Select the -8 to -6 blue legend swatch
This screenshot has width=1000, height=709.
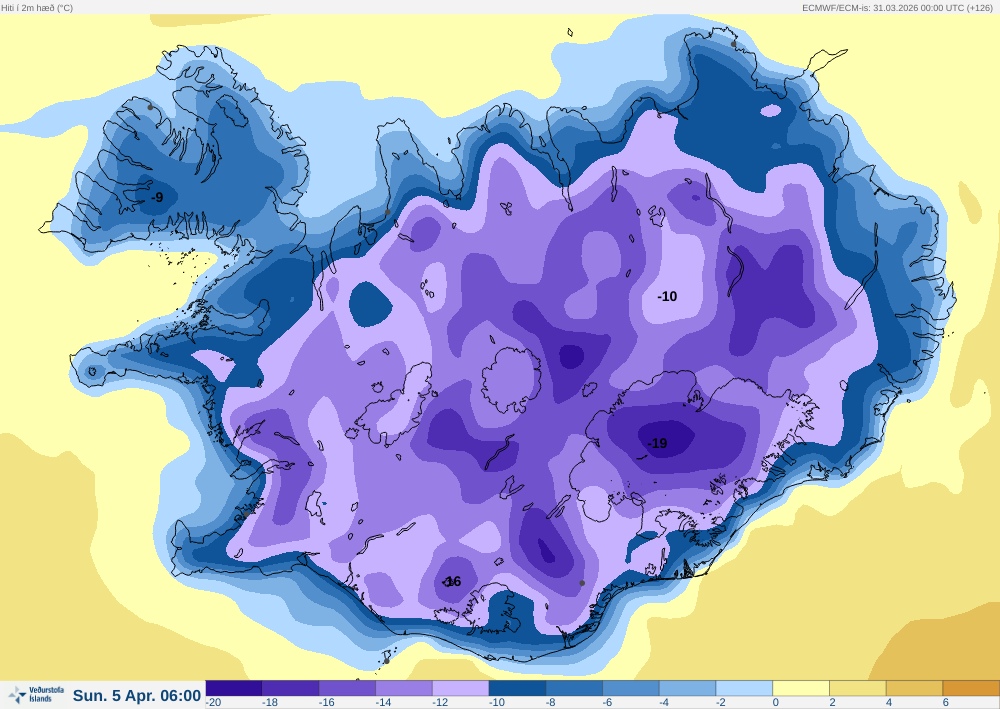575,688
